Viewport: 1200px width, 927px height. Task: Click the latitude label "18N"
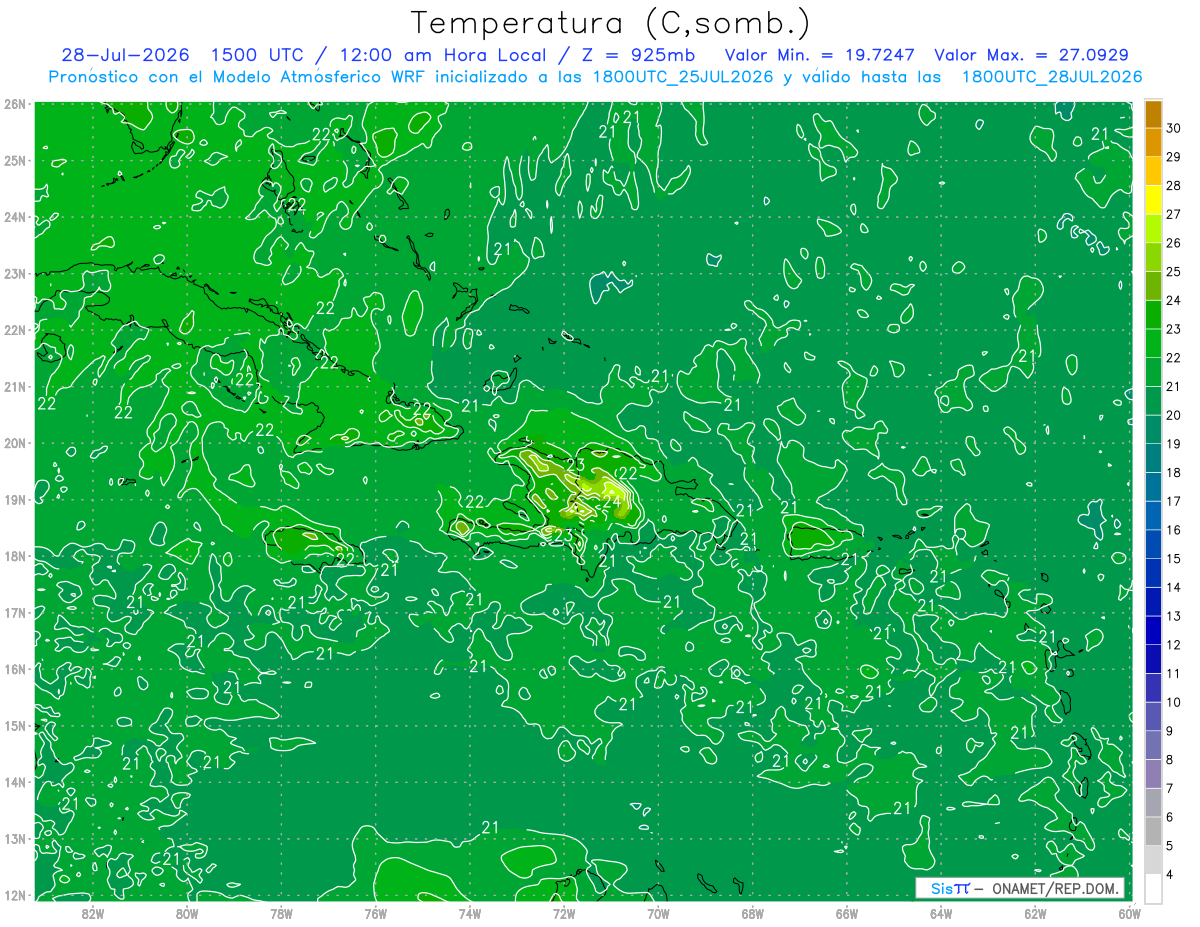click(15, 556)
